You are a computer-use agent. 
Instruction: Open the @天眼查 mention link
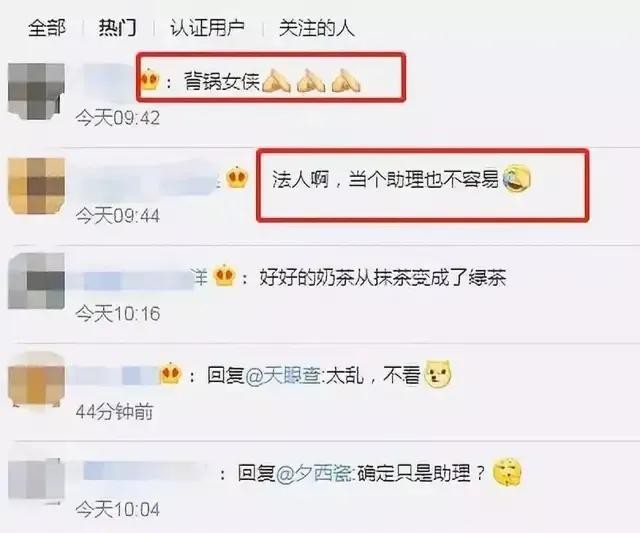coord(282,375)
